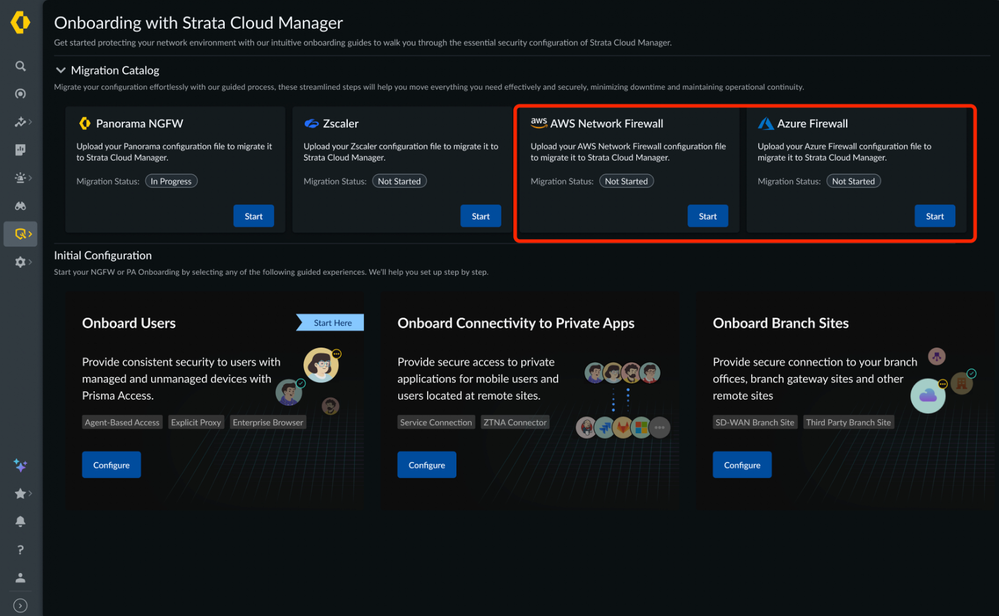Click the Onboard Connectivity to Private Apps heading
999x616 pixels.
pos(516,323)
